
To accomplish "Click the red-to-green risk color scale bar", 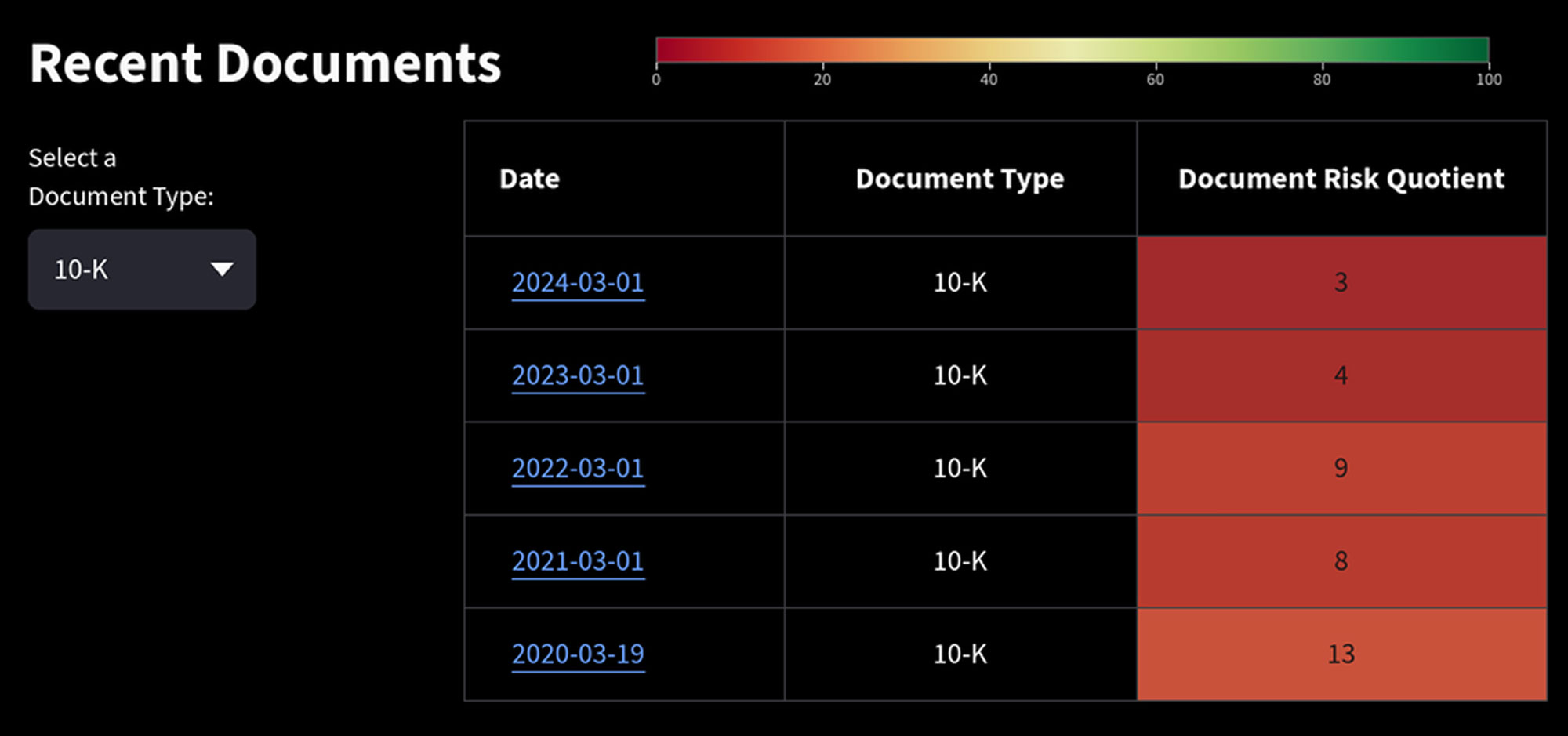I will 1073,49.
